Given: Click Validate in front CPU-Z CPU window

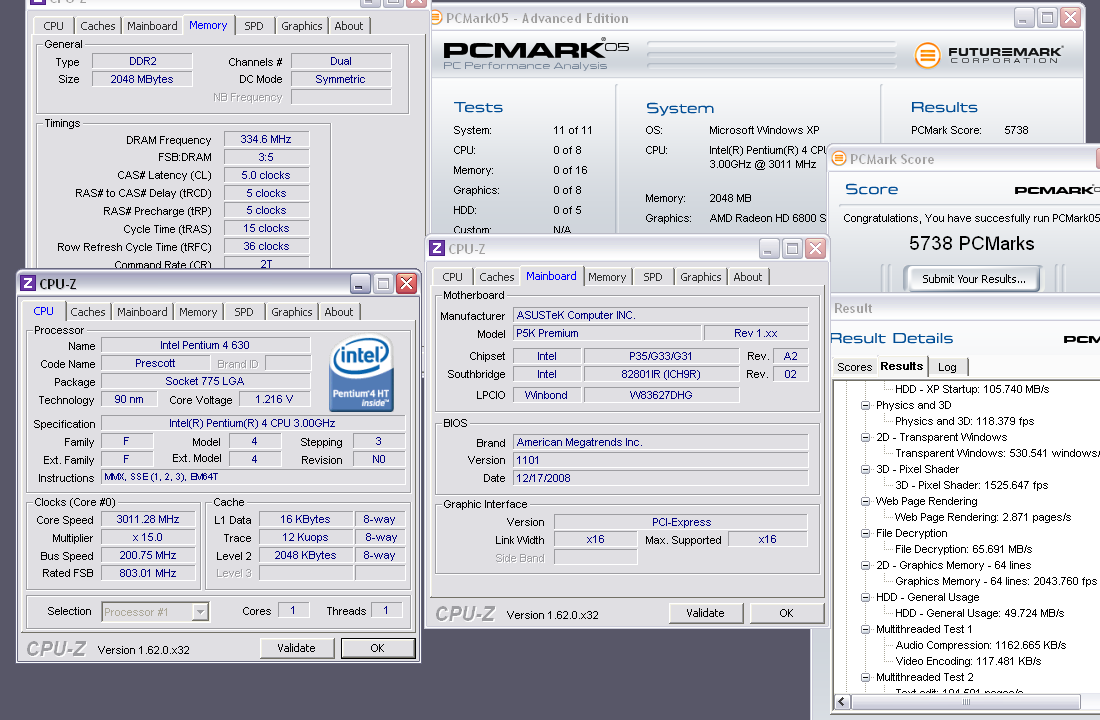Looking at the screenshot, I should click(296, 648).
